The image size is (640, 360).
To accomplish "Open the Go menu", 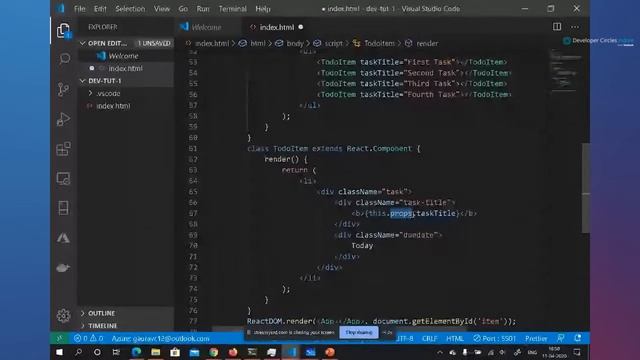I will [x=183, y=9].
